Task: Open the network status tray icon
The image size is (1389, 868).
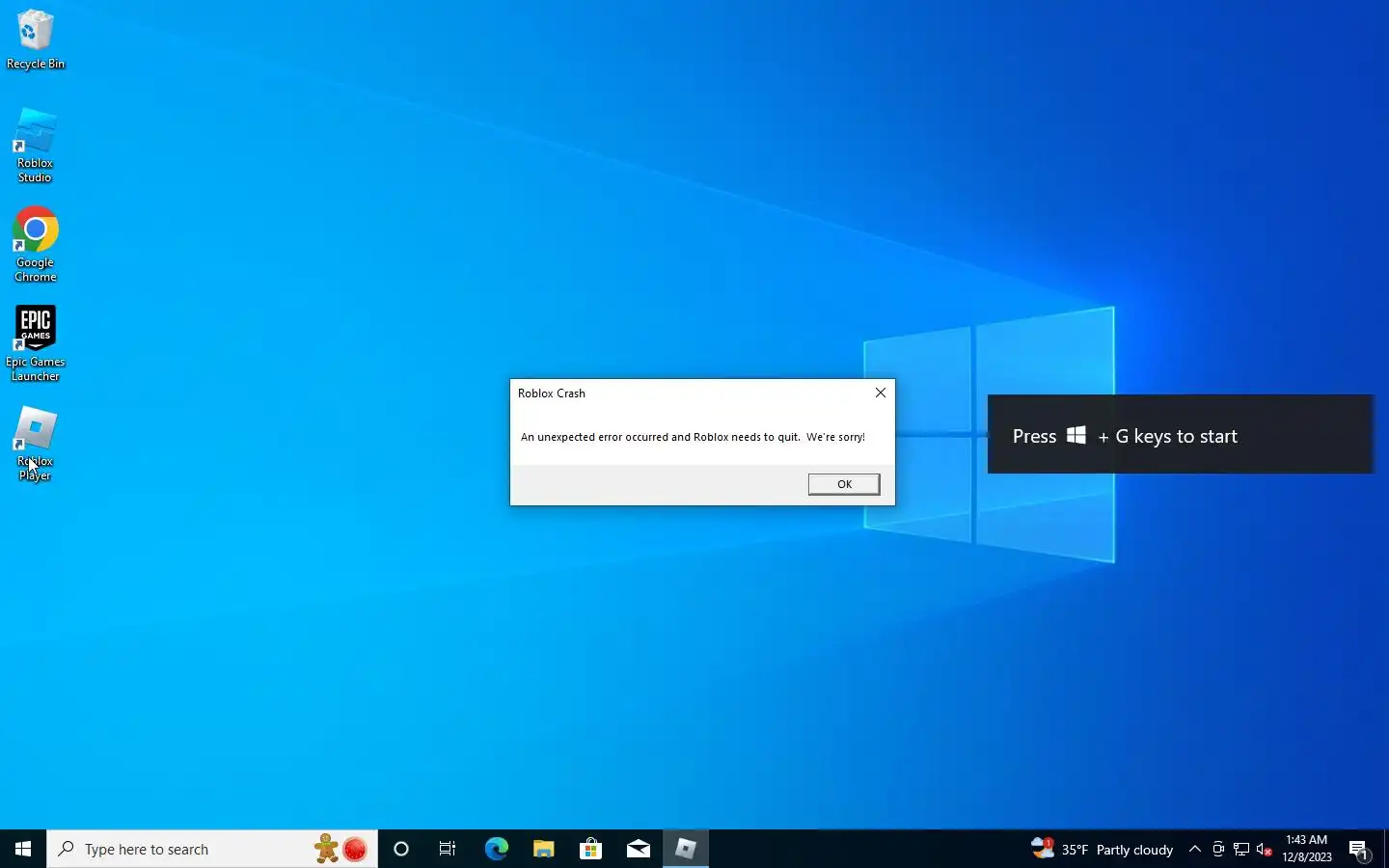Action: click(1241, 849)
